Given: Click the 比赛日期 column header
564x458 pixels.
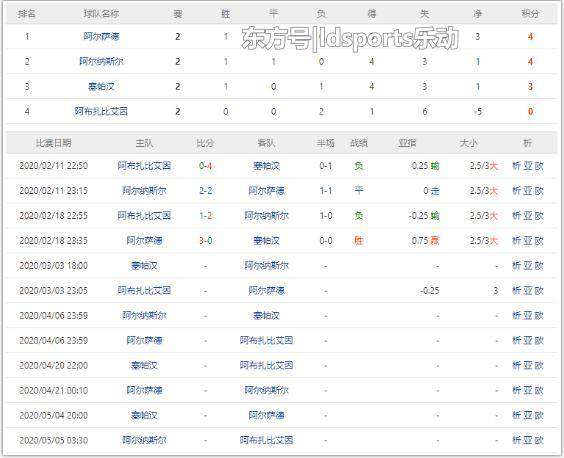Looking at the screenshot, I should [x=53, y=143].
